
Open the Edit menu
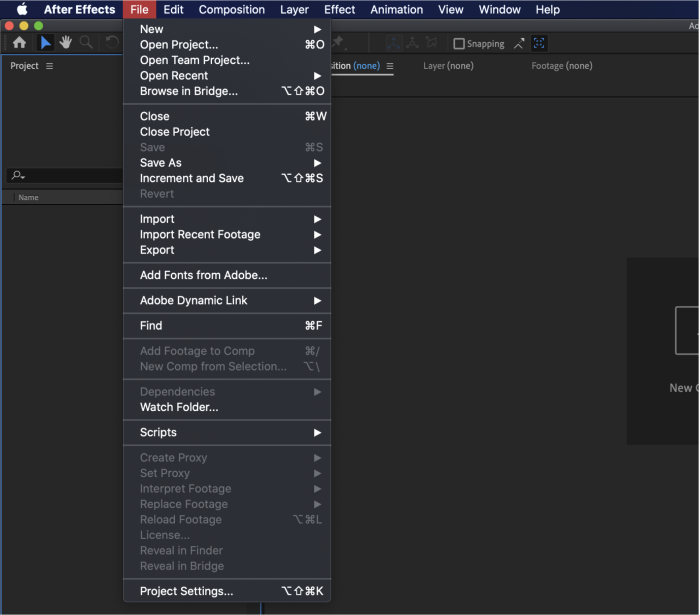pos(173,9)
